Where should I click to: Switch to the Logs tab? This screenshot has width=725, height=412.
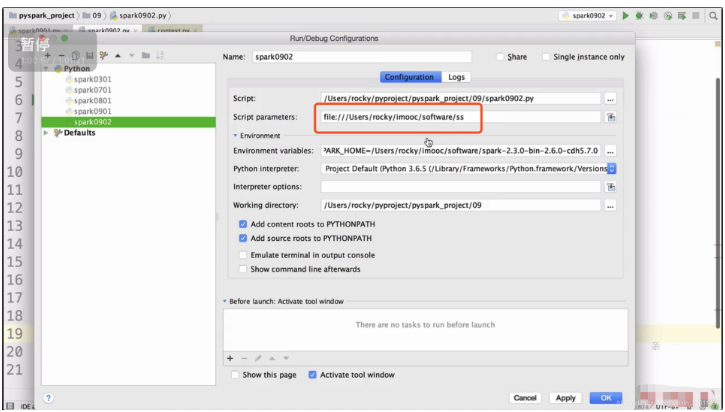[456, 77]
